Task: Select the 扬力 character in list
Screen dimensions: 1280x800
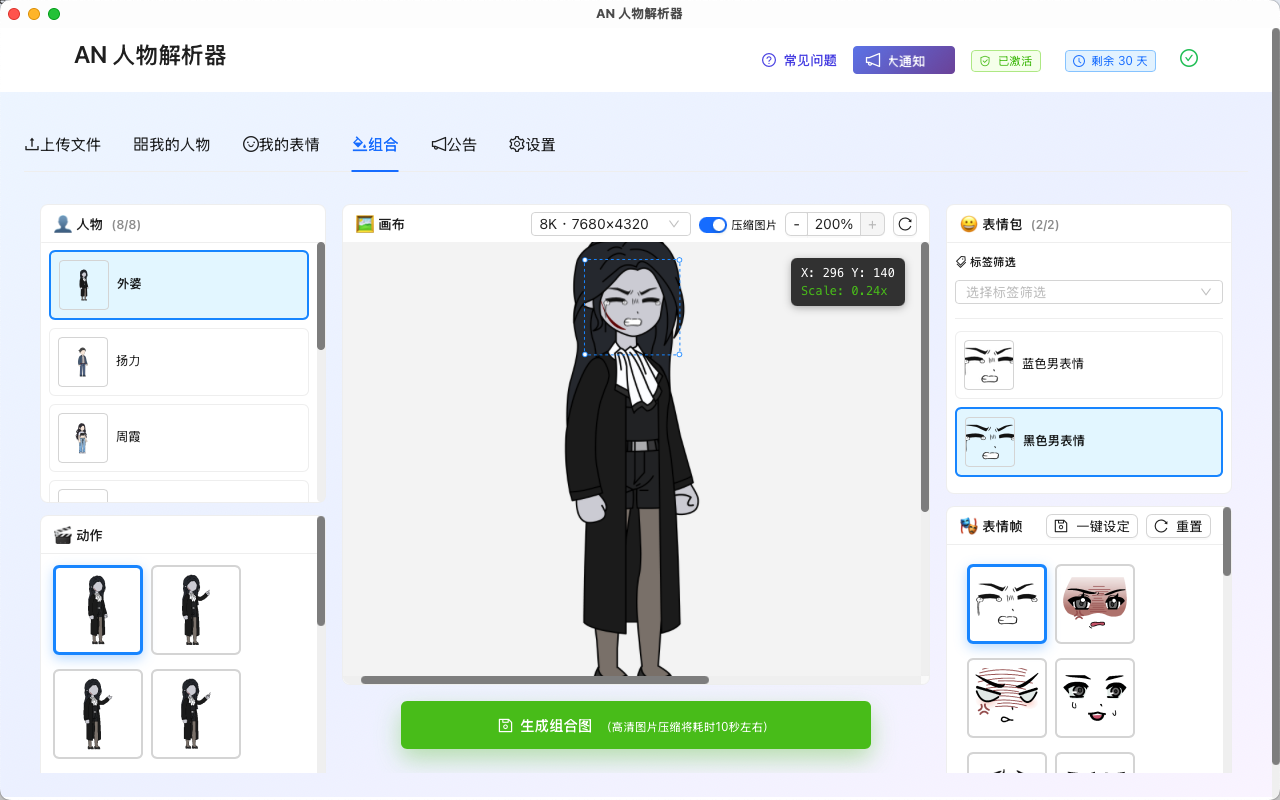Action: 179,361
